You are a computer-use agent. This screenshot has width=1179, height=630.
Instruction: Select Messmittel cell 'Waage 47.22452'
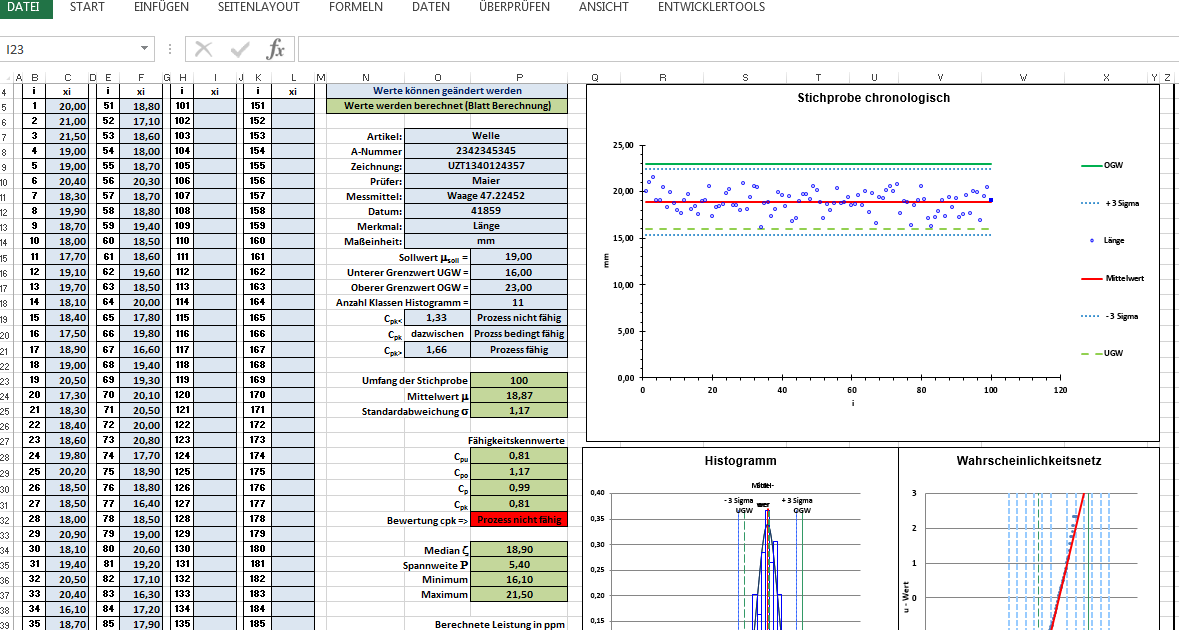tap(486, 196)
